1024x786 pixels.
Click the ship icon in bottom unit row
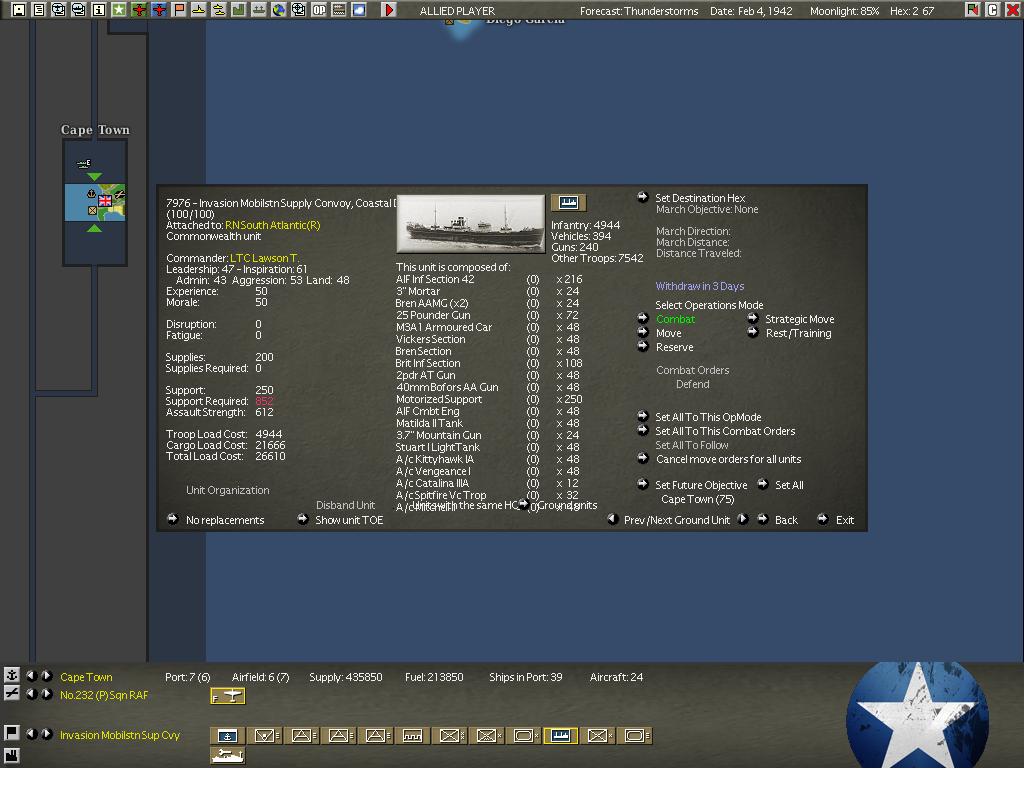pos(228,756)
